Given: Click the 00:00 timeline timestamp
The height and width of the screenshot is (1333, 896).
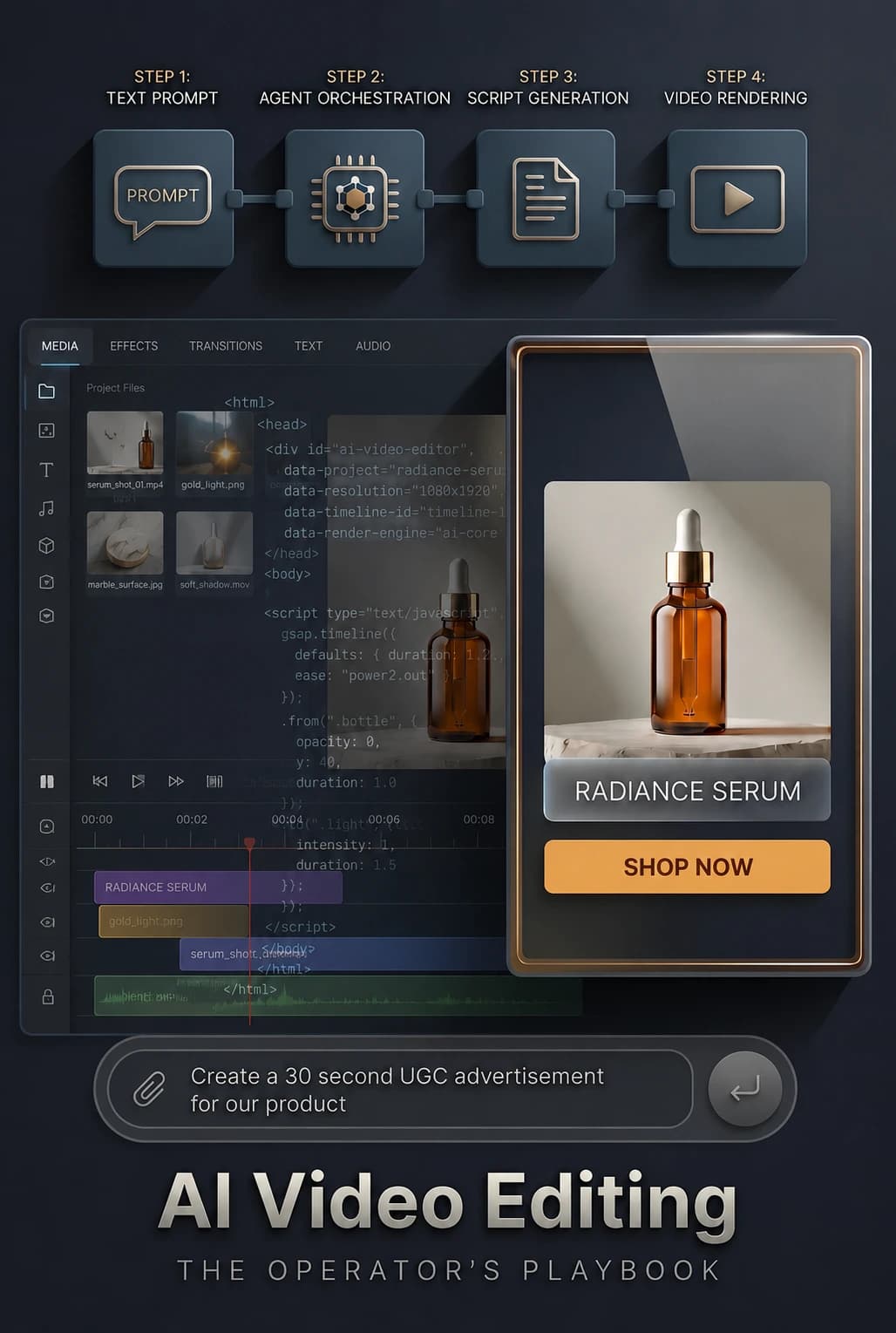Looking at the screenshot, I should click(97, 820).
